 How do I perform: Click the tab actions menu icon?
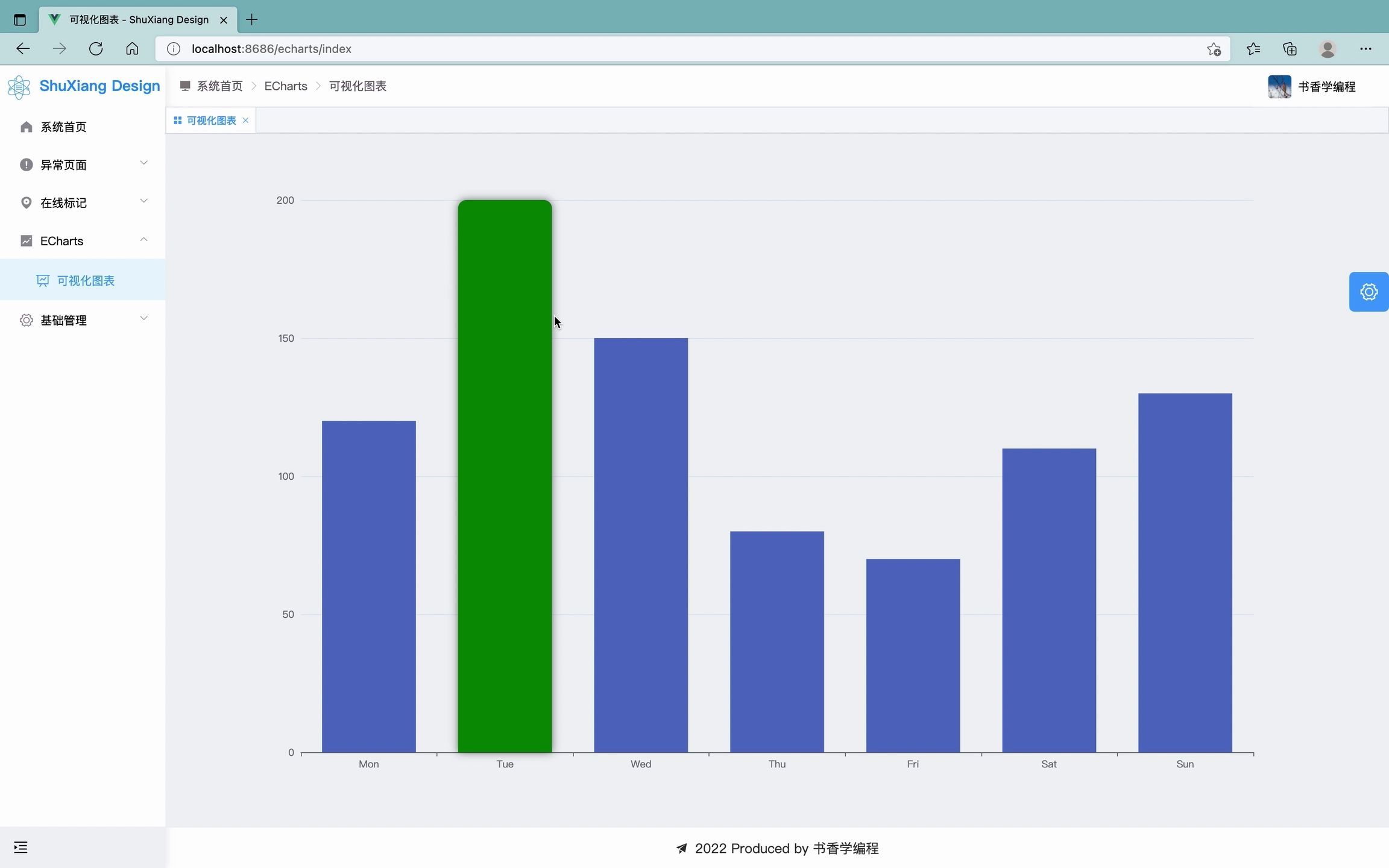tap(20, 19)
